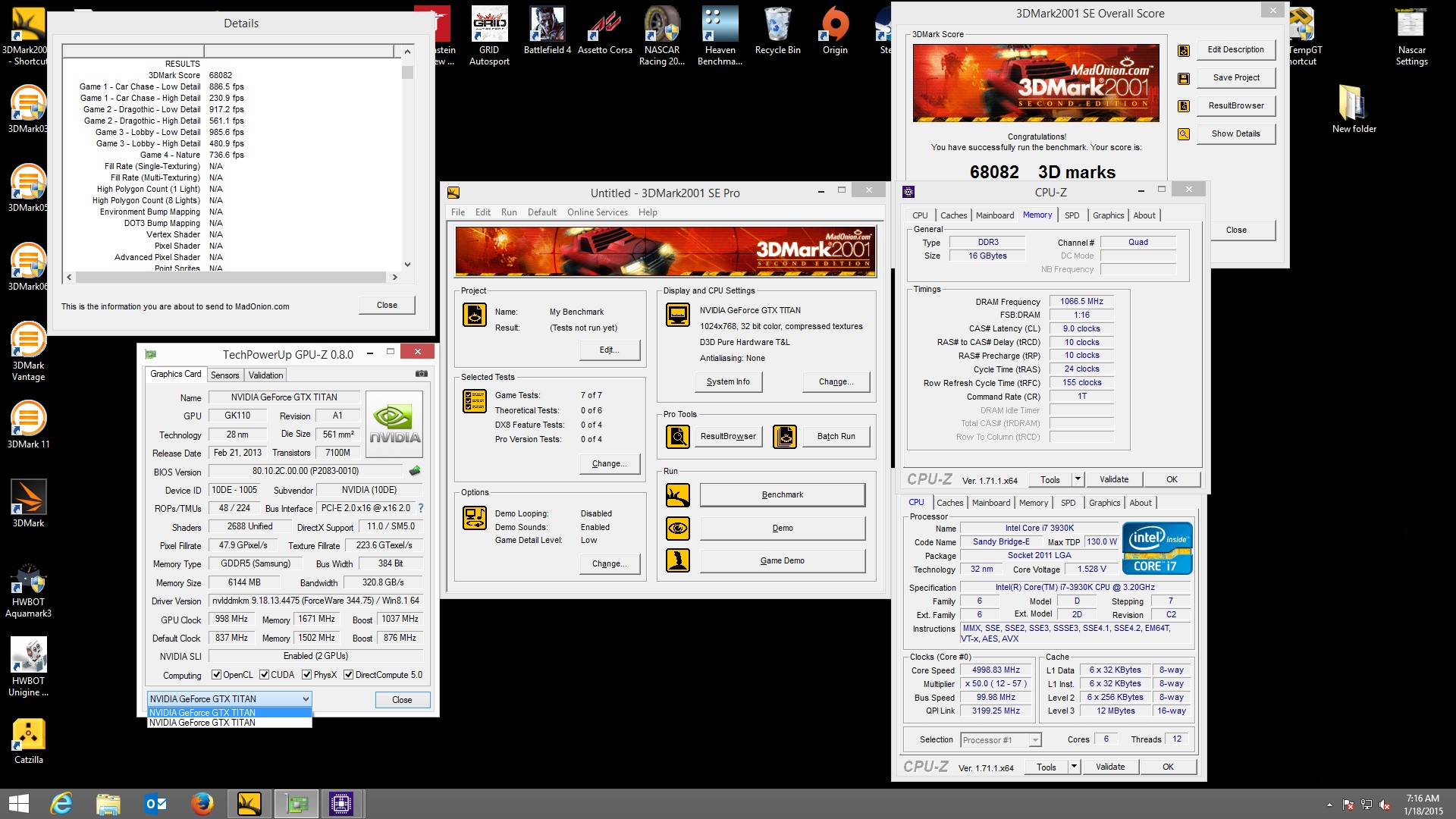The height and width of the screenshot is (819, 1456).
Task: Click the Game Demo icon
Action: pyautogui.click(x=678, y=560)
